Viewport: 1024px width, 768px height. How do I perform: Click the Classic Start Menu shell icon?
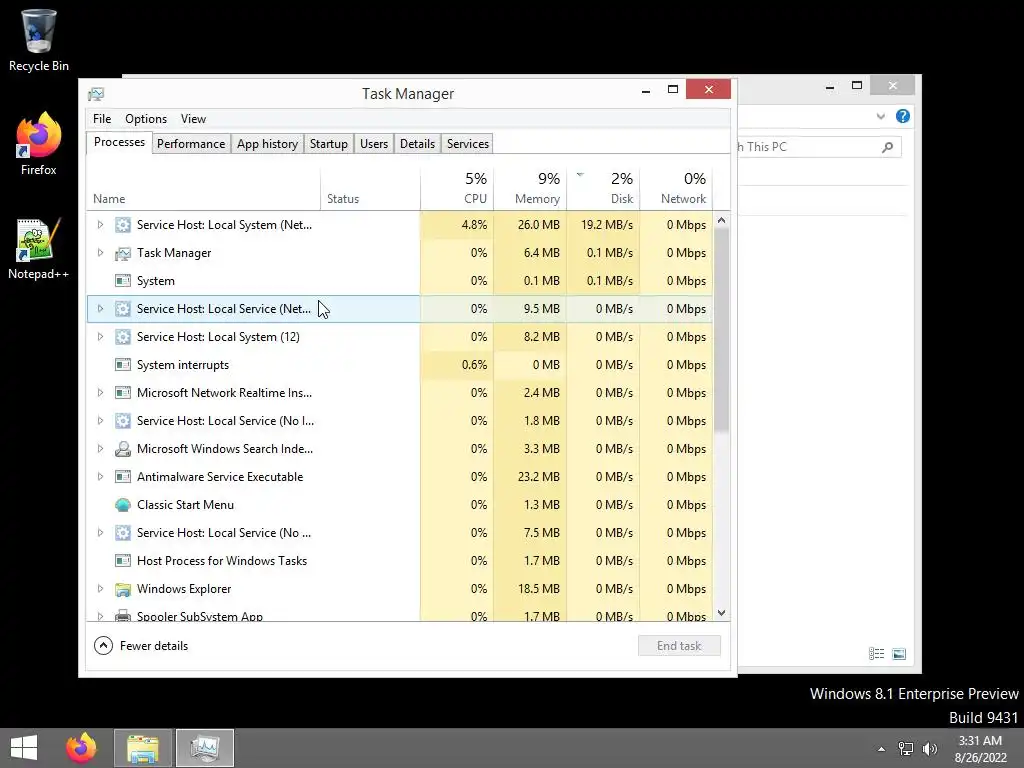pos(123,505)
